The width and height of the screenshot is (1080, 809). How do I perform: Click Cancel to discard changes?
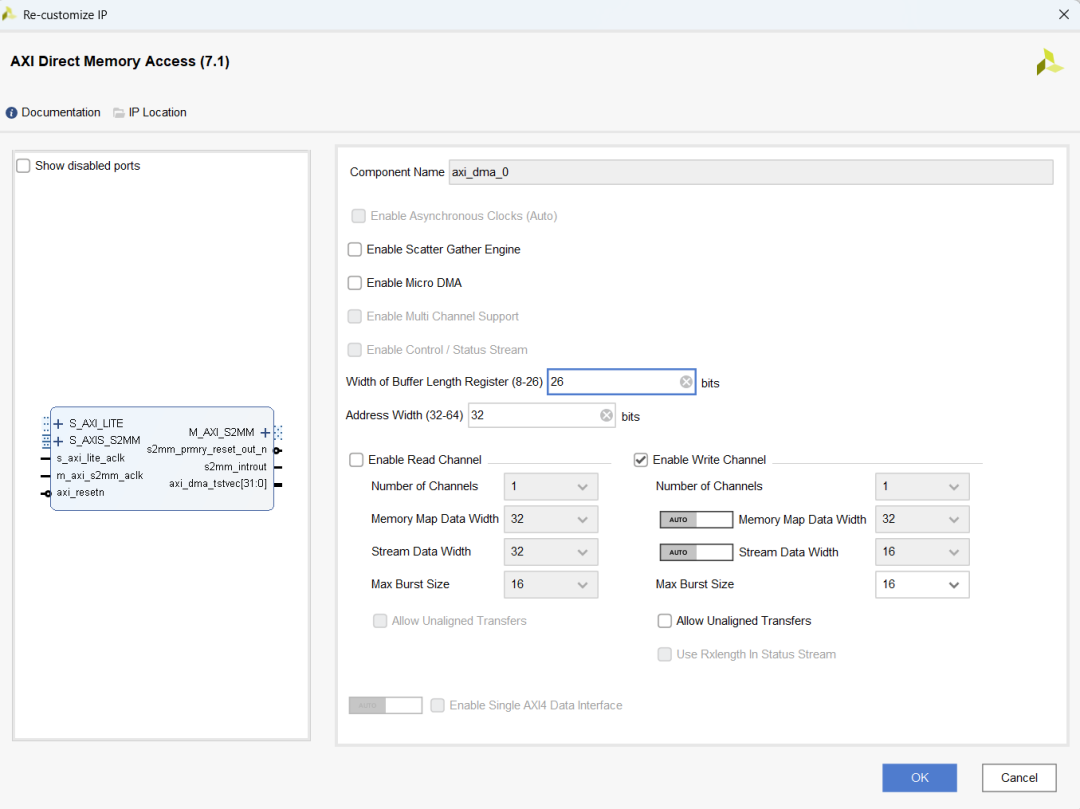[x=1018, y=778]
